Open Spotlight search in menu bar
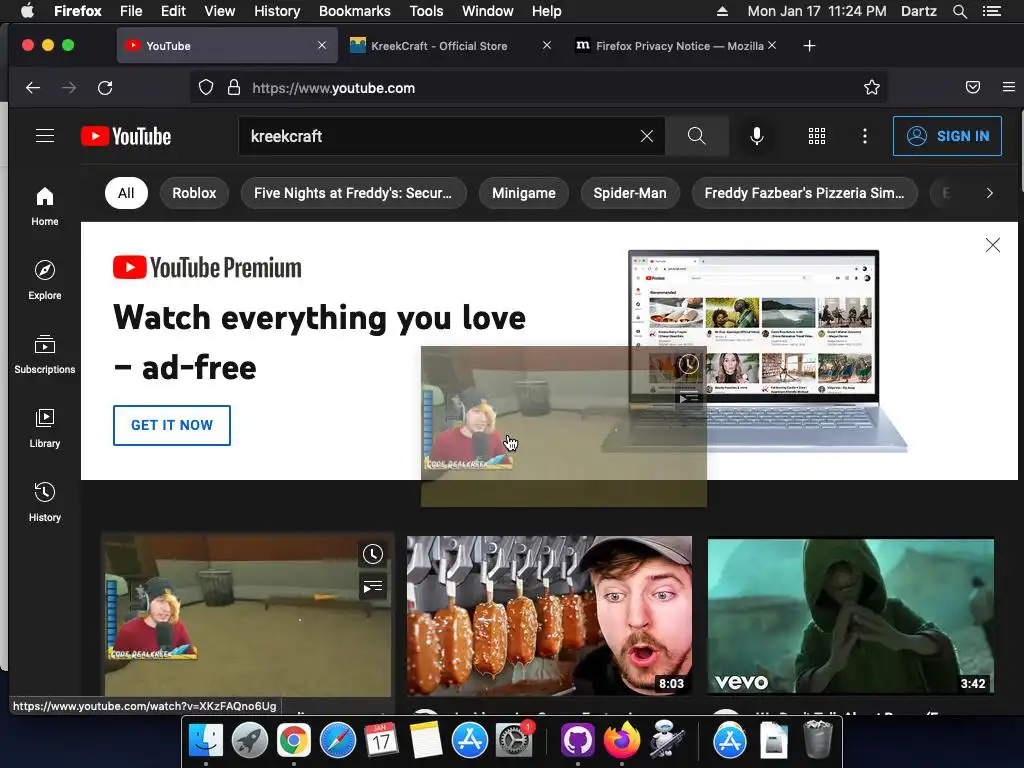This screenshot has width=1024, height=768. click(x=959, y=11)
